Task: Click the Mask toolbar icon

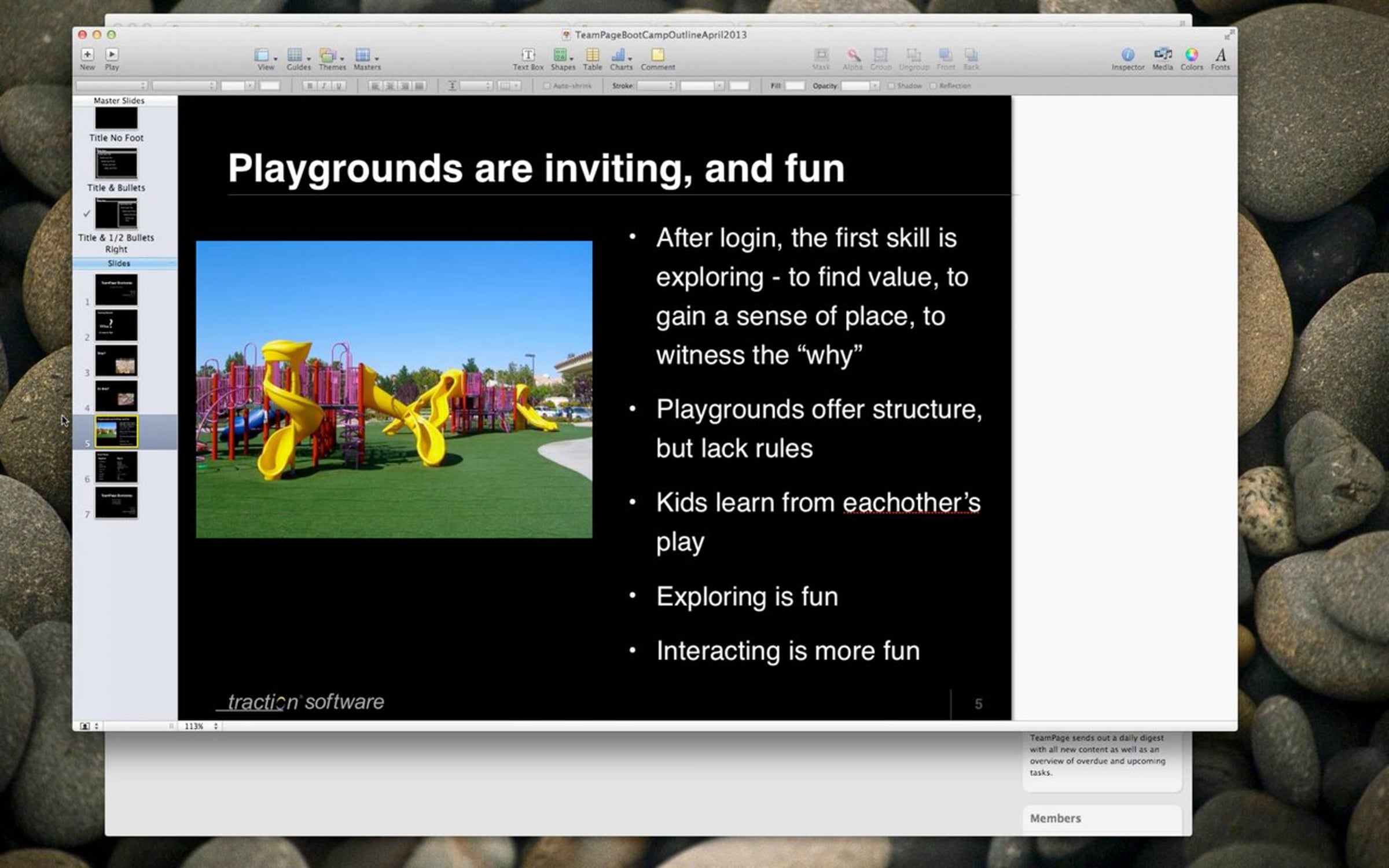Action: pos(821,55)
